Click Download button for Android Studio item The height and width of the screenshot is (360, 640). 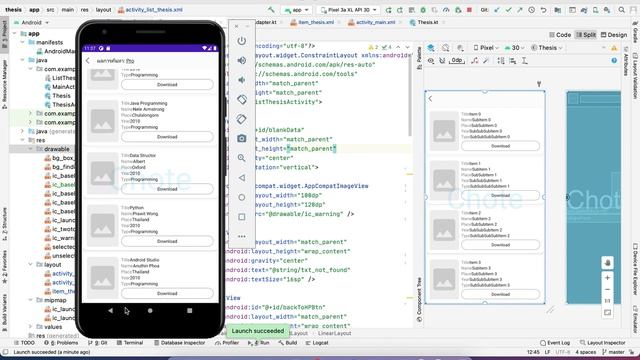(x=167, y=293)
